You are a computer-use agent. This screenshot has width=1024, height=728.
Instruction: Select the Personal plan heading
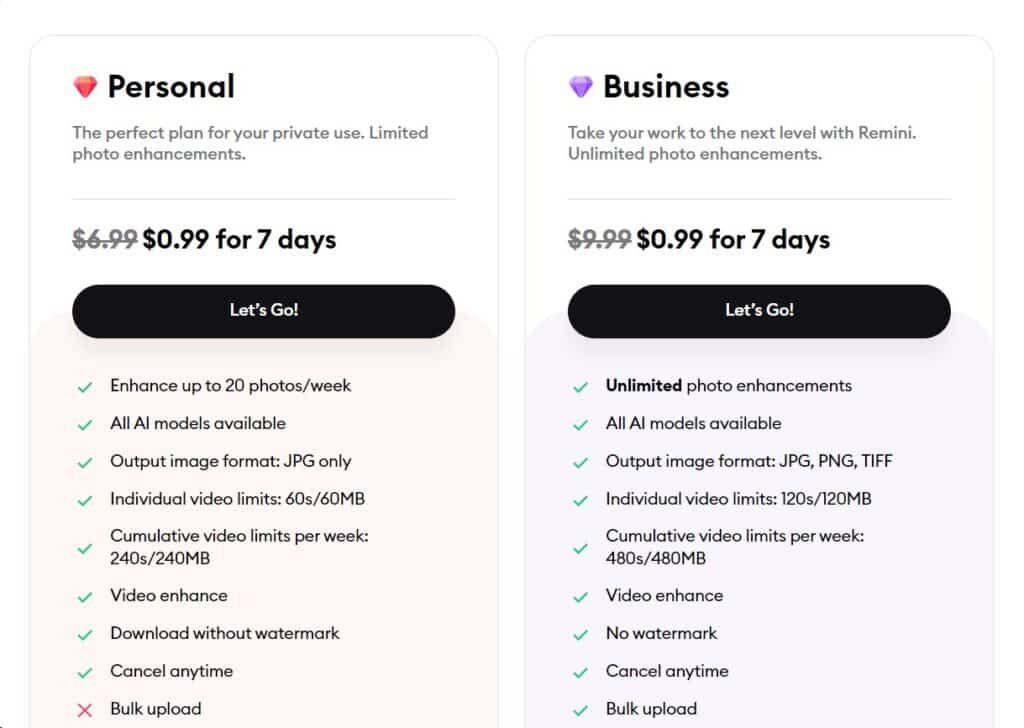pyautogui.click(x=171, y=87)
